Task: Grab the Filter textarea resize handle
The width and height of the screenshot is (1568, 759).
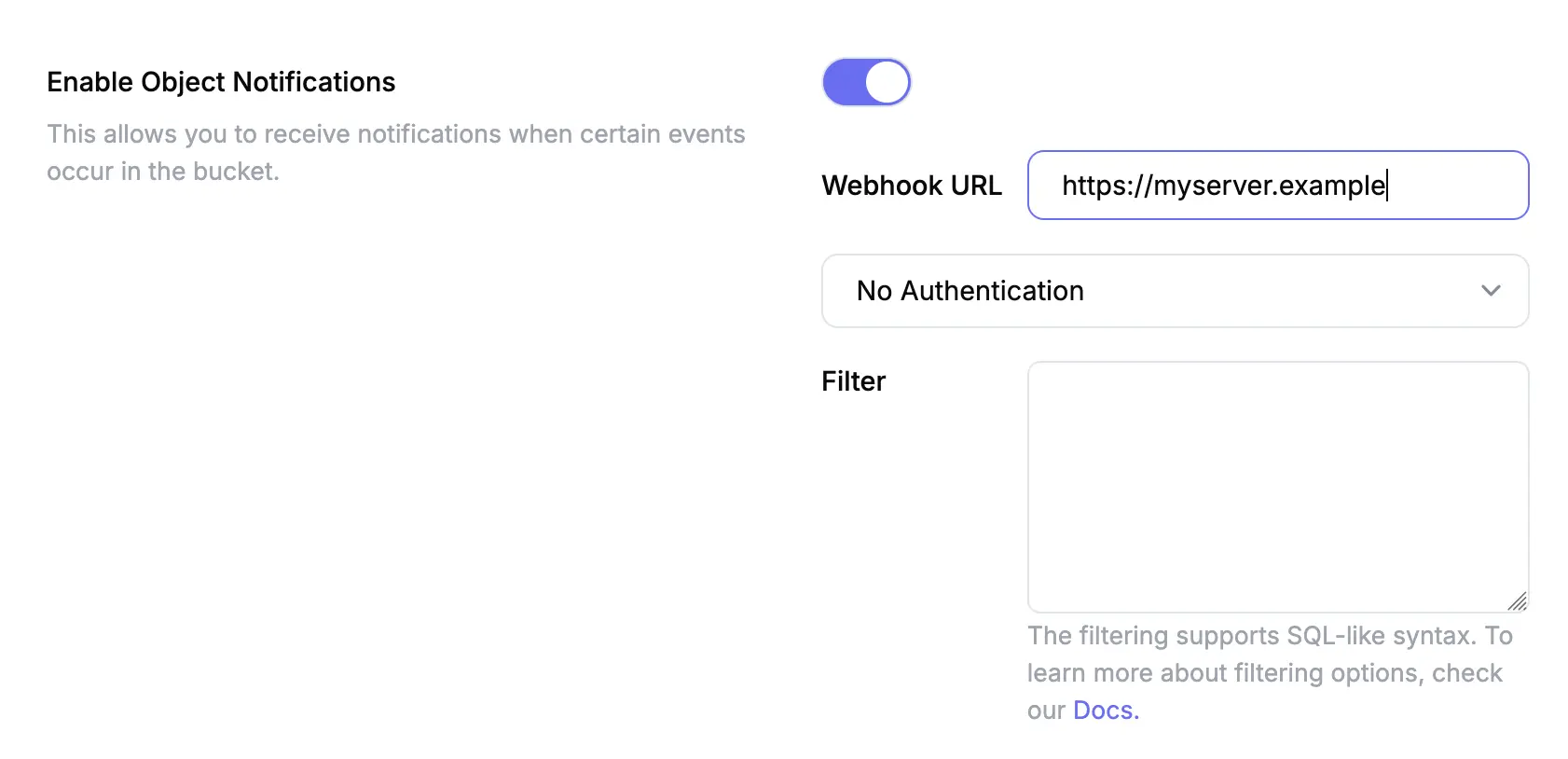Action: pyautogui.click(x=1517, y=601)
